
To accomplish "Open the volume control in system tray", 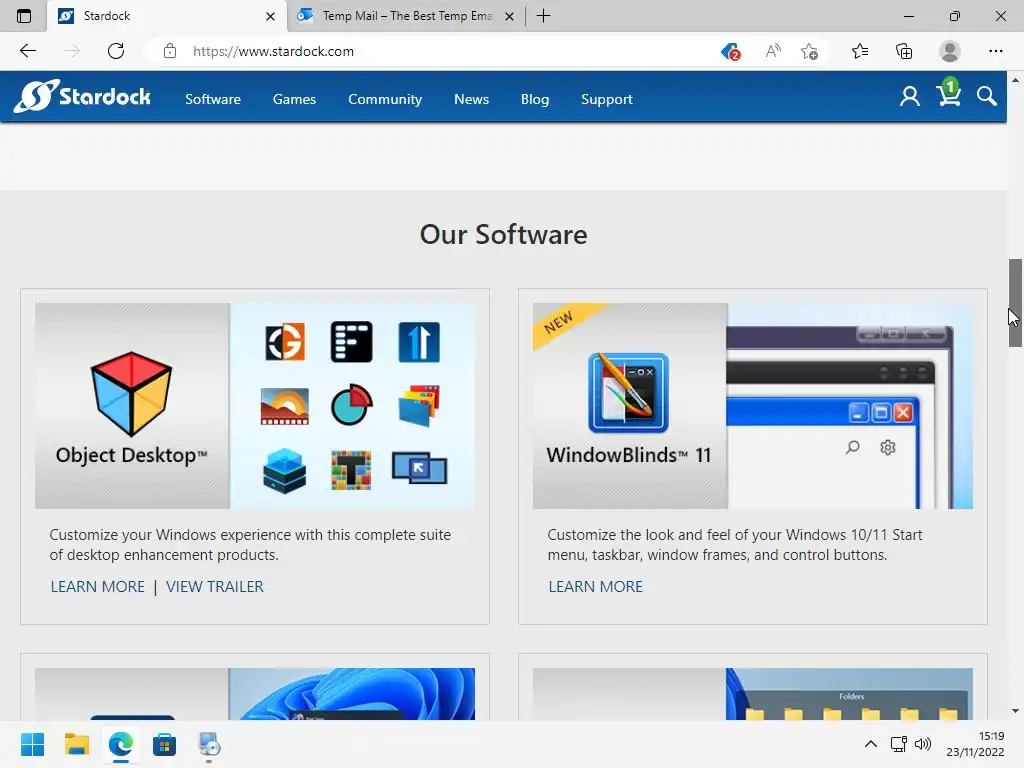I will [x=923, y=744].
